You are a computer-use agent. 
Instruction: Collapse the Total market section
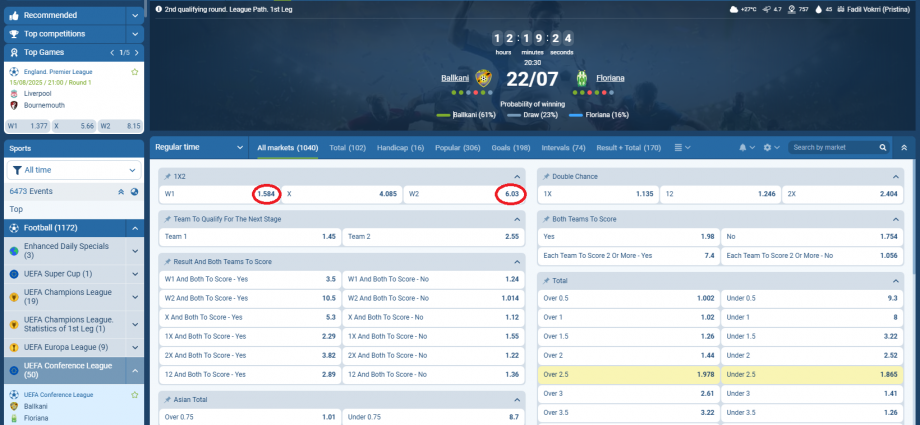click(895, 281)
